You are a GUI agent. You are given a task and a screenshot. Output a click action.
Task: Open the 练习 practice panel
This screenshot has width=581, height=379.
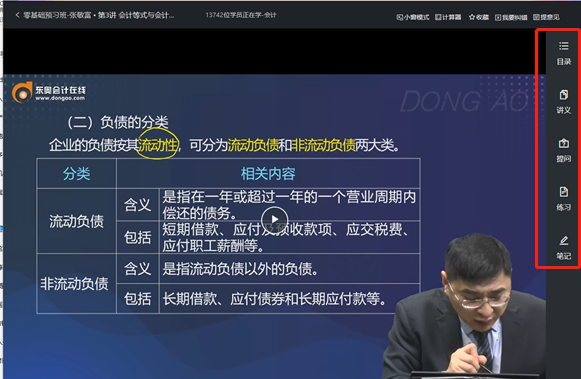pos(564,199)
